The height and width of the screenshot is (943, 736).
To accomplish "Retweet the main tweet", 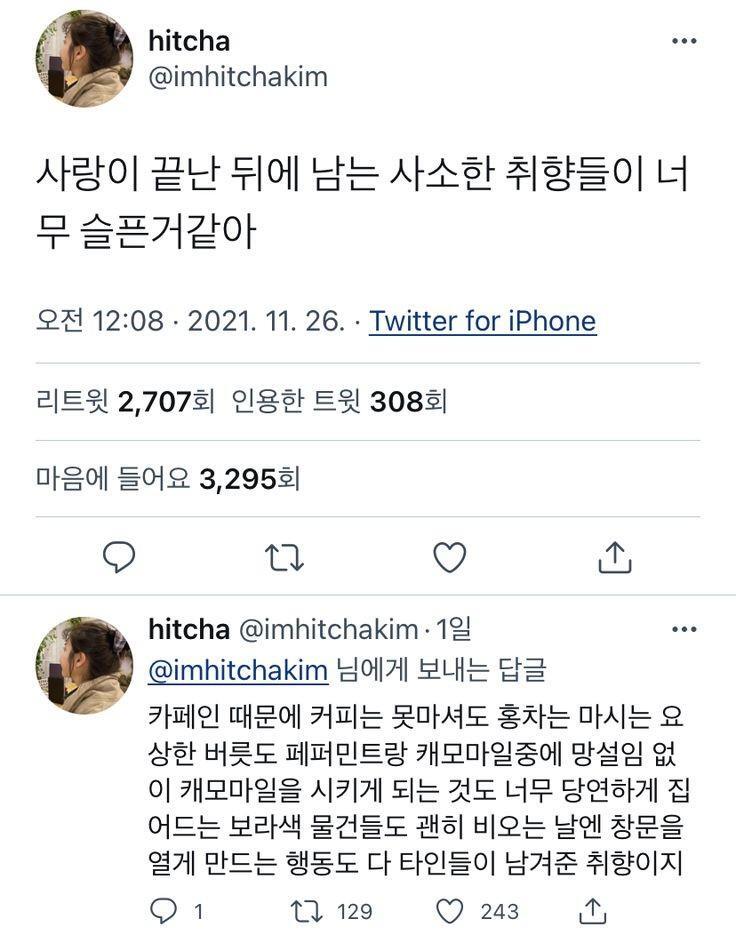I will 285,557.
